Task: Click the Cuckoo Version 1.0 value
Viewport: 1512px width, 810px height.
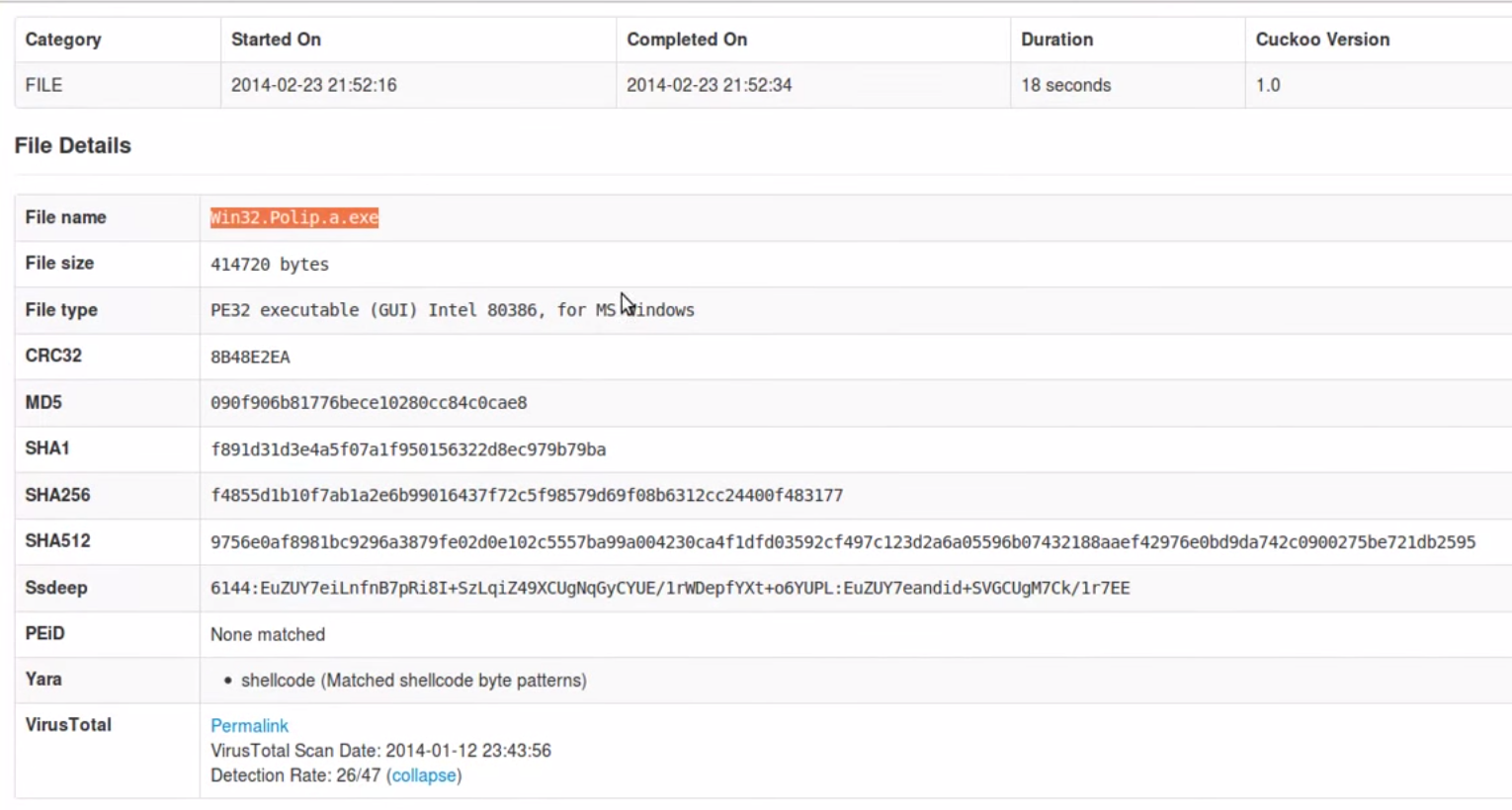Action: tap(1268, 85)
